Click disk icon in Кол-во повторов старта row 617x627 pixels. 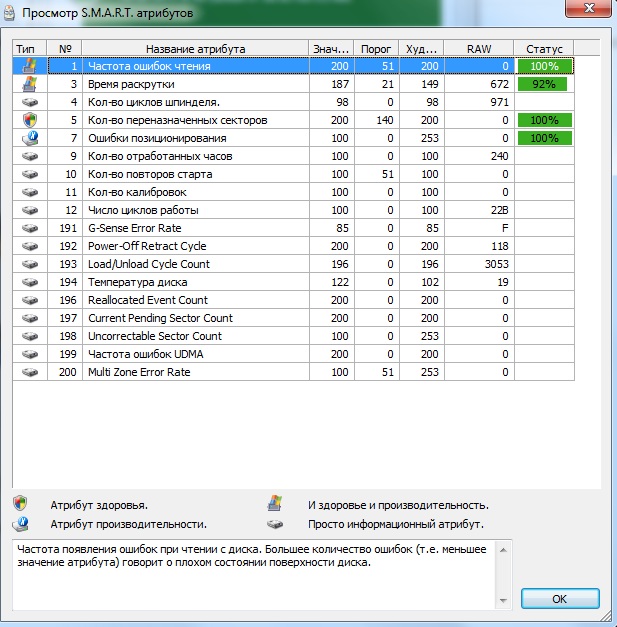click(x=30, y=174)
